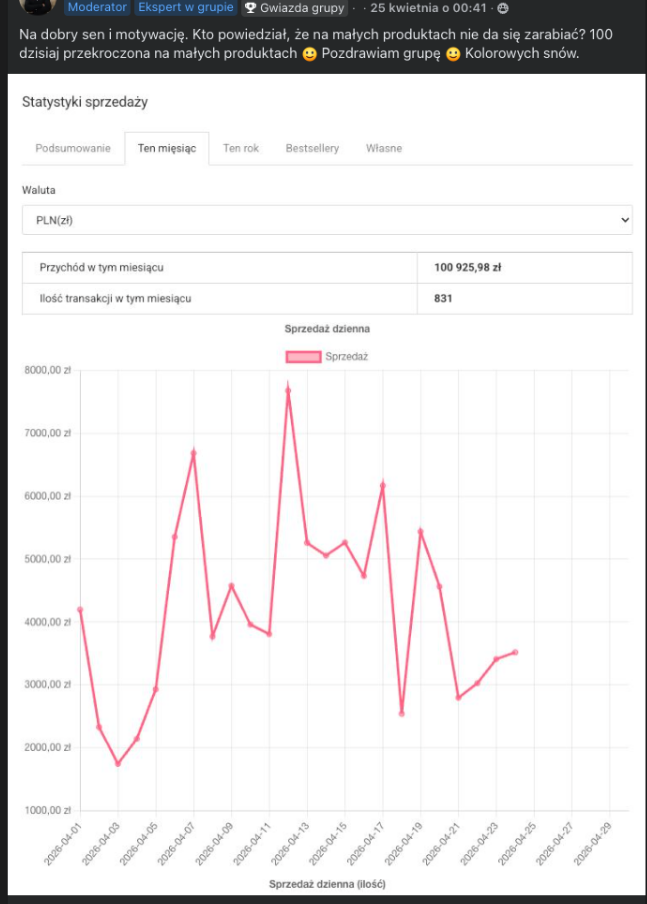Click the lowest data point on 2026-04-03
The width and height of the screenshot is (647, 904).
pyautogui.click(x=118, y=764)
